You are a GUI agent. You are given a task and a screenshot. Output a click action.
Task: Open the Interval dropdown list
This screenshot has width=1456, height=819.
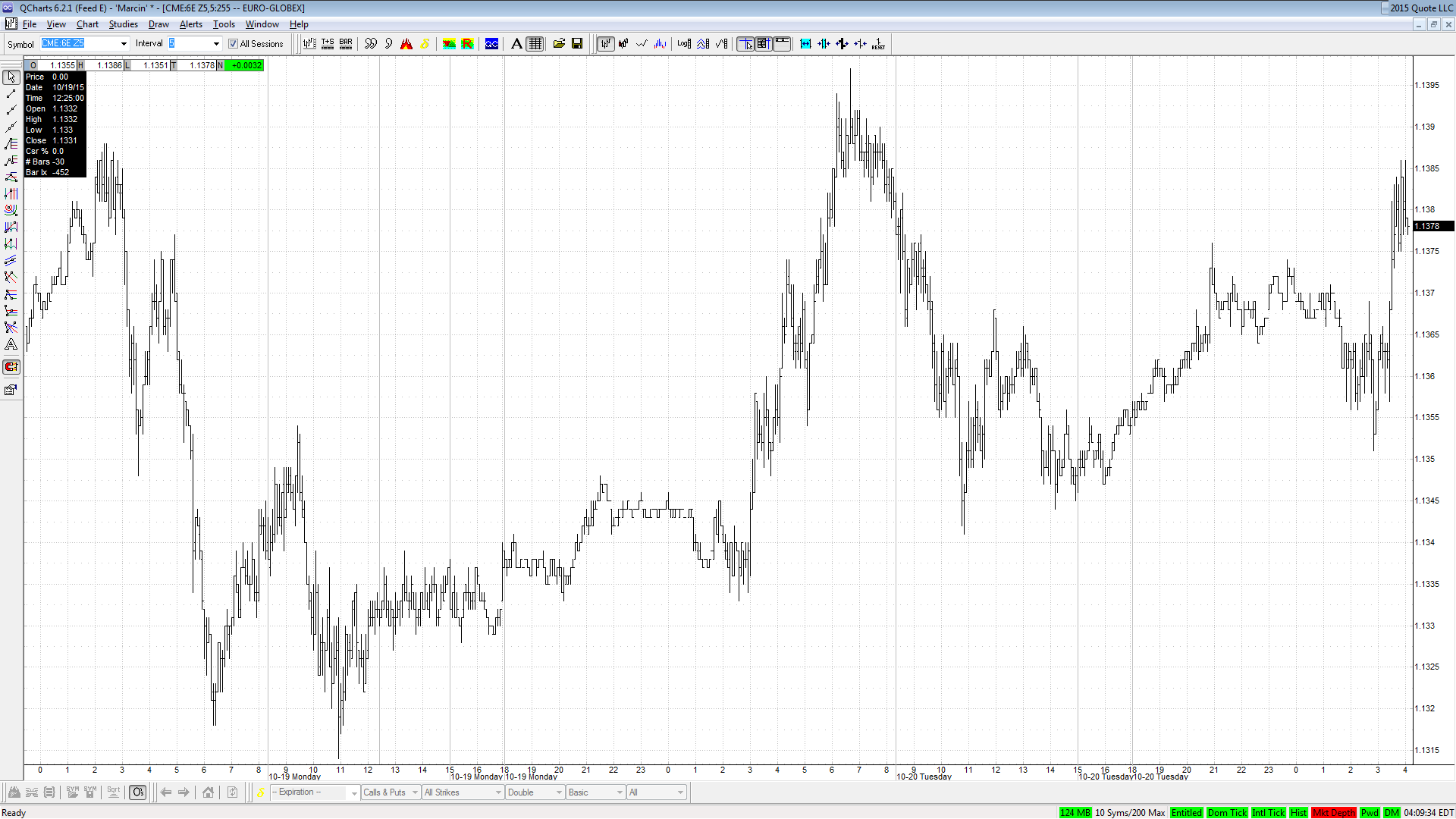coord(216,44)
